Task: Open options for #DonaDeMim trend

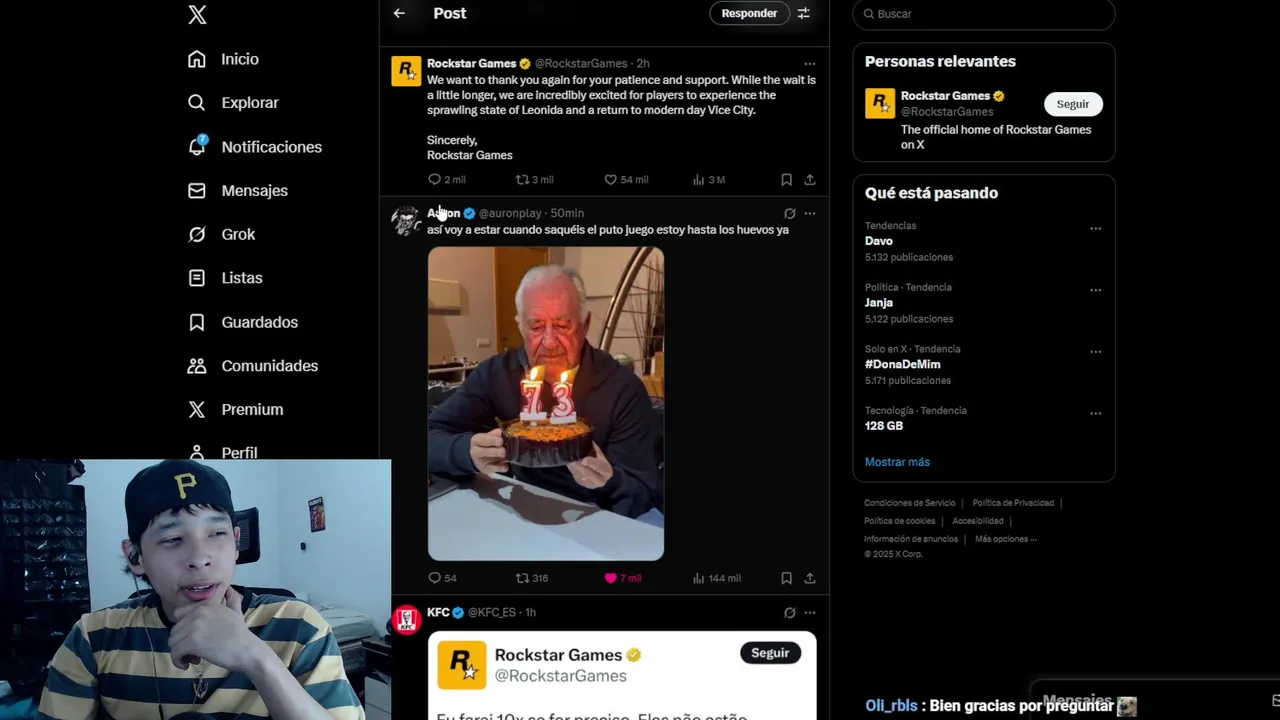Action: (x=1095, y=351)
